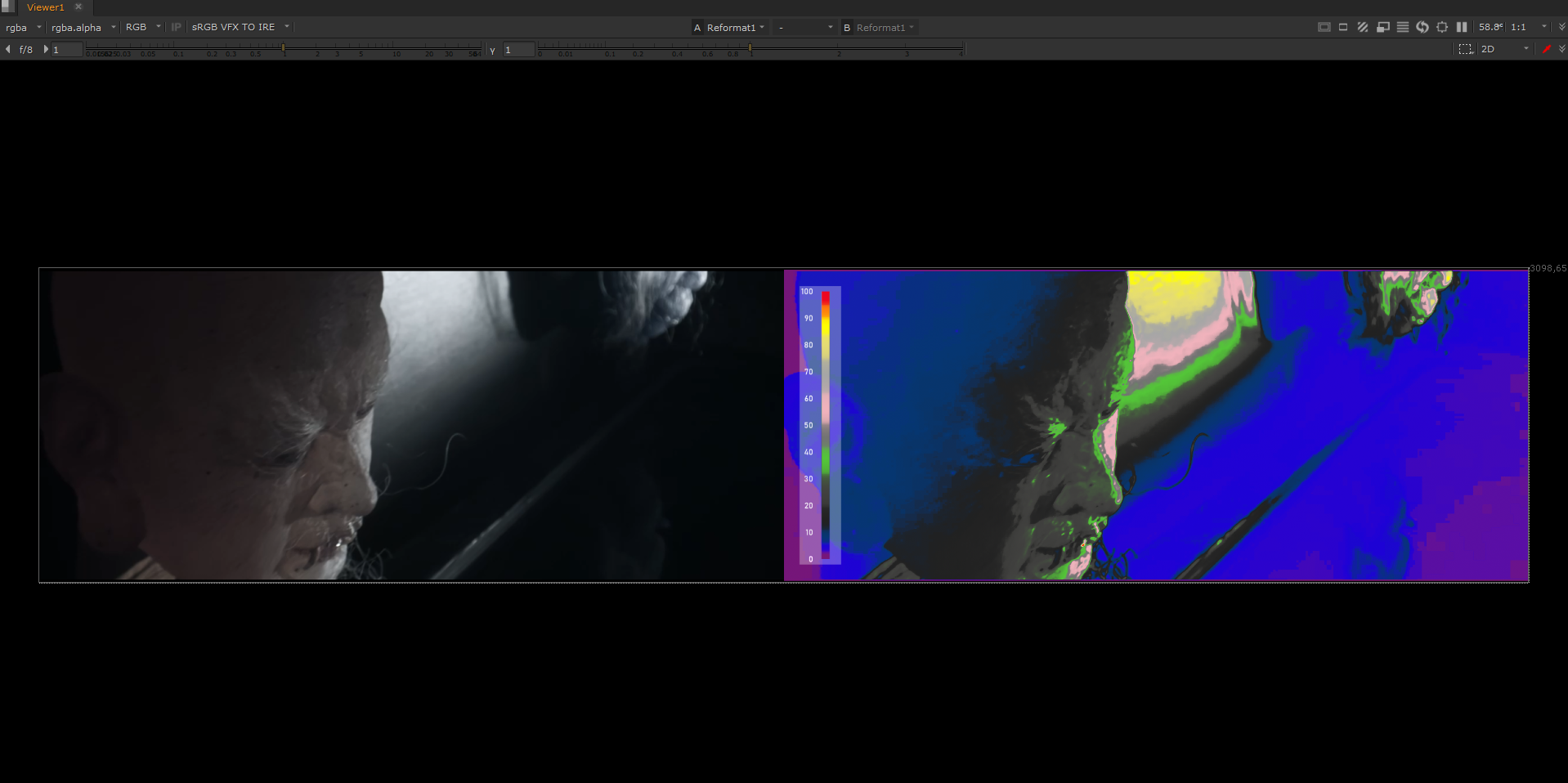This screenshot has height=783, width=1568.
Task: Click the circular arrows refresh icon
Action: coord(1422,27)
